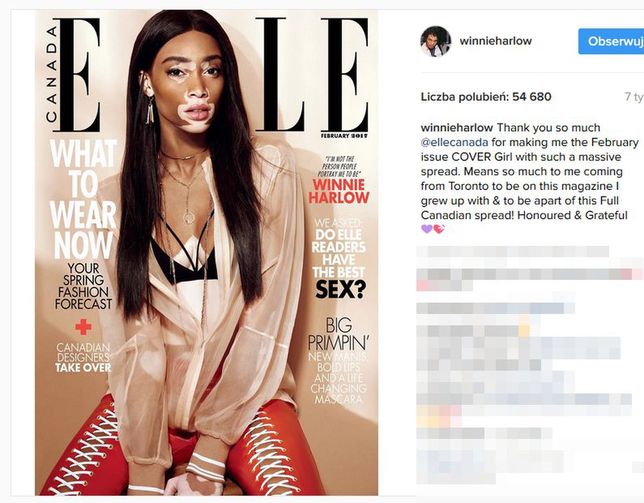
Task: Click the winnieharlow name starting the caption
Action: [457, 128]
